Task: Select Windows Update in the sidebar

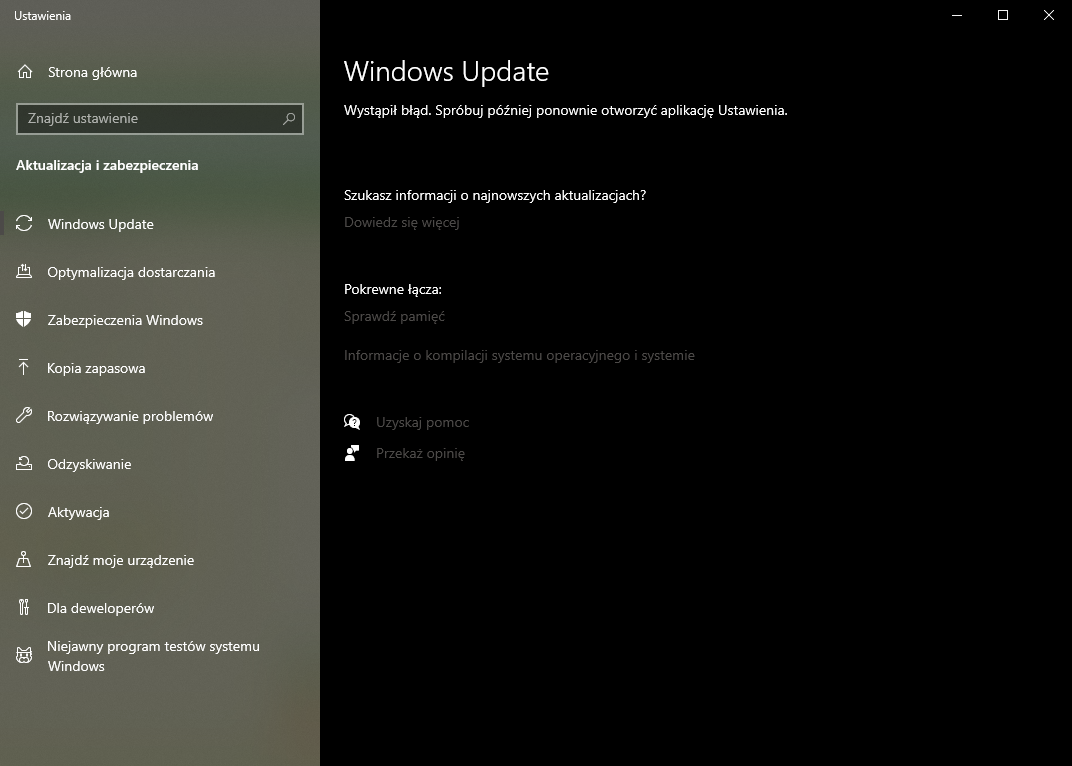Action: (x=160, y=224)
